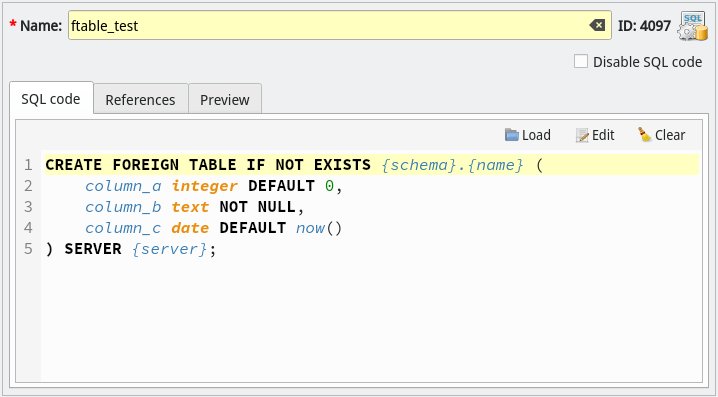Click the date type keyword on line 4

pos(190,228)
